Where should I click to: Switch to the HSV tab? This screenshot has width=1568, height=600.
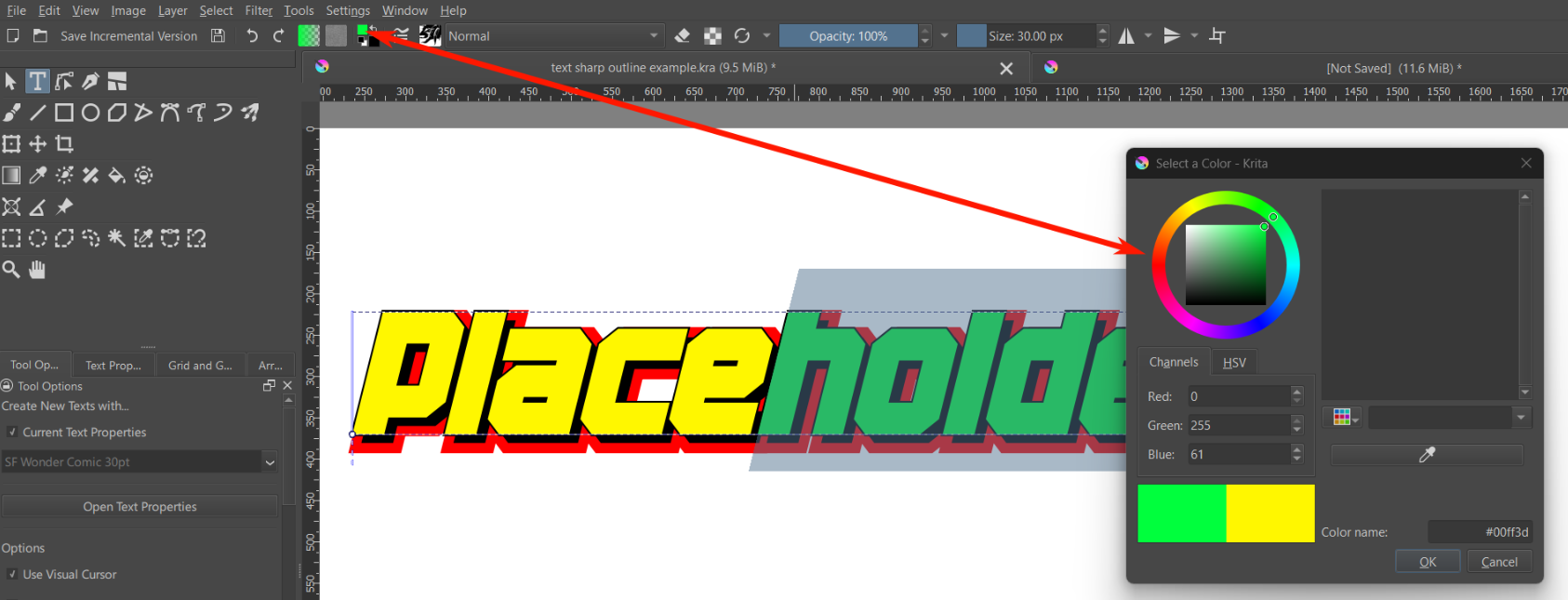tap(1234, 362)
